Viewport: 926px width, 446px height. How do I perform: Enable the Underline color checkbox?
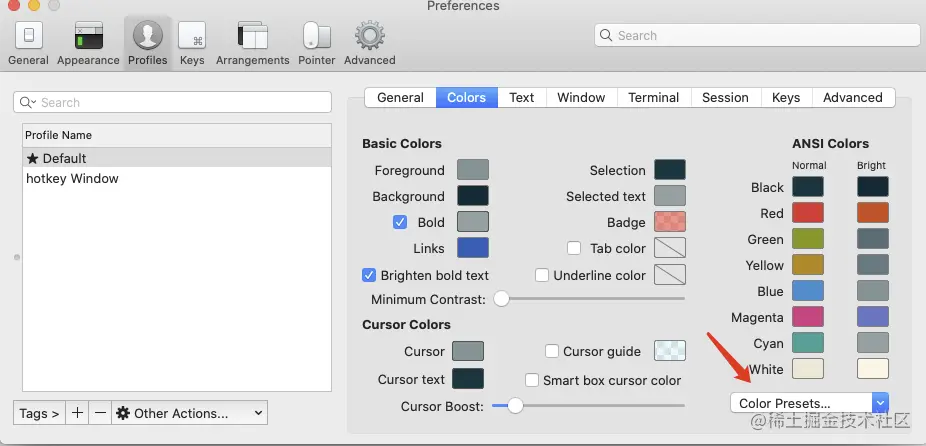(542, 275)
